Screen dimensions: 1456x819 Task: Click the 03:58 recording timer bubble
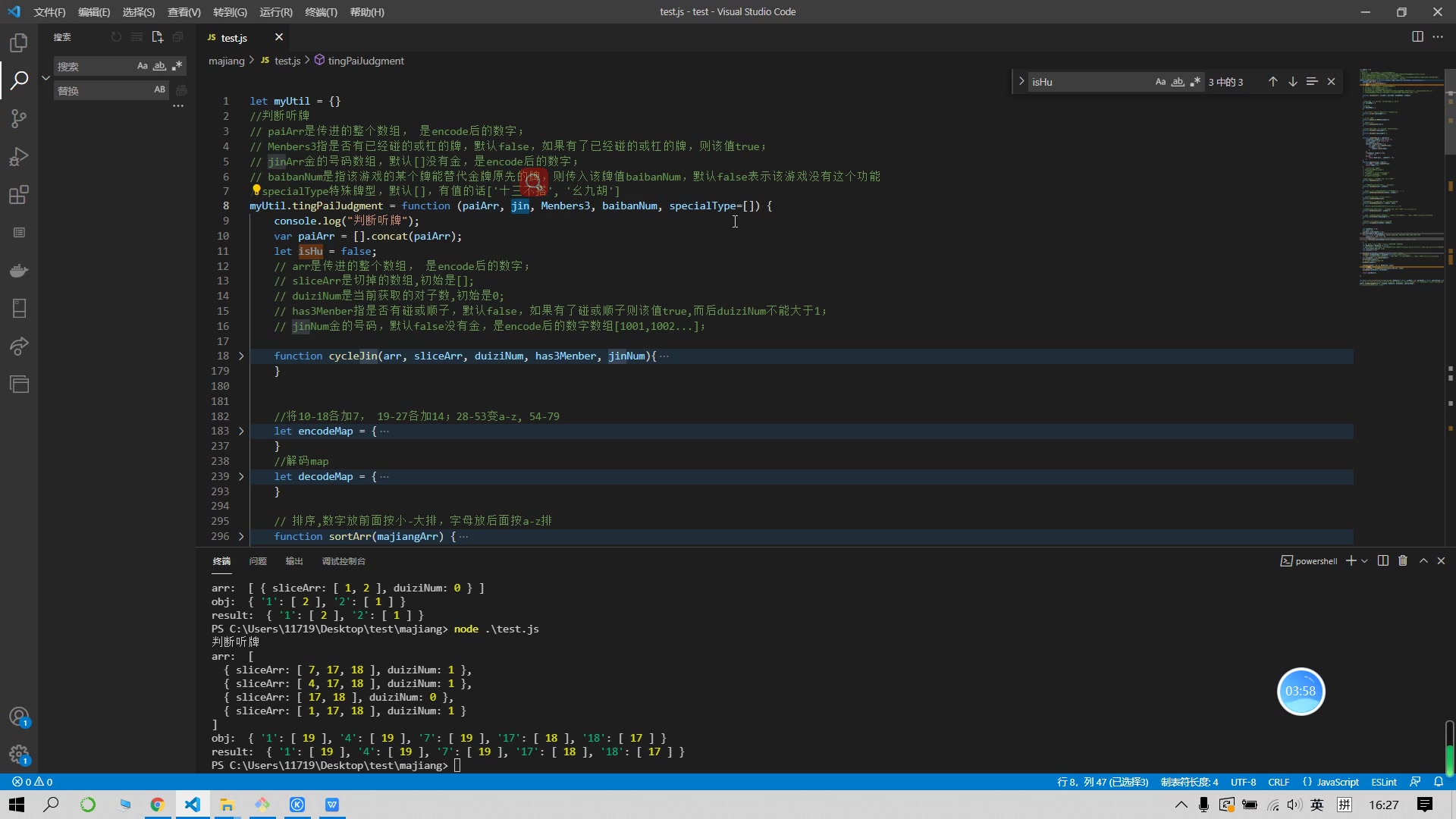click(1301, 691)
